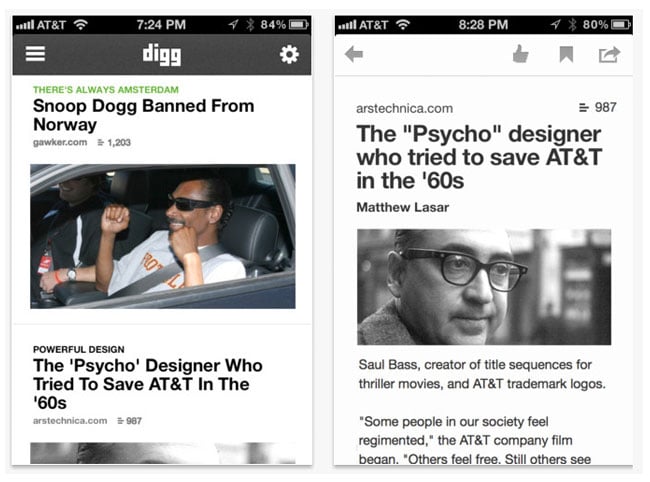
Task: Open arstechnica.com link above article title
Action: tap(404, 109)
